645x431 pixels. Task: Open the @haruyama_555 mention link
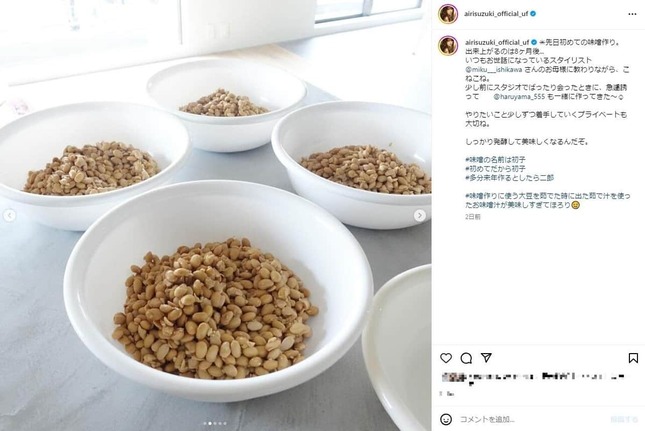[x=519, y=97]
